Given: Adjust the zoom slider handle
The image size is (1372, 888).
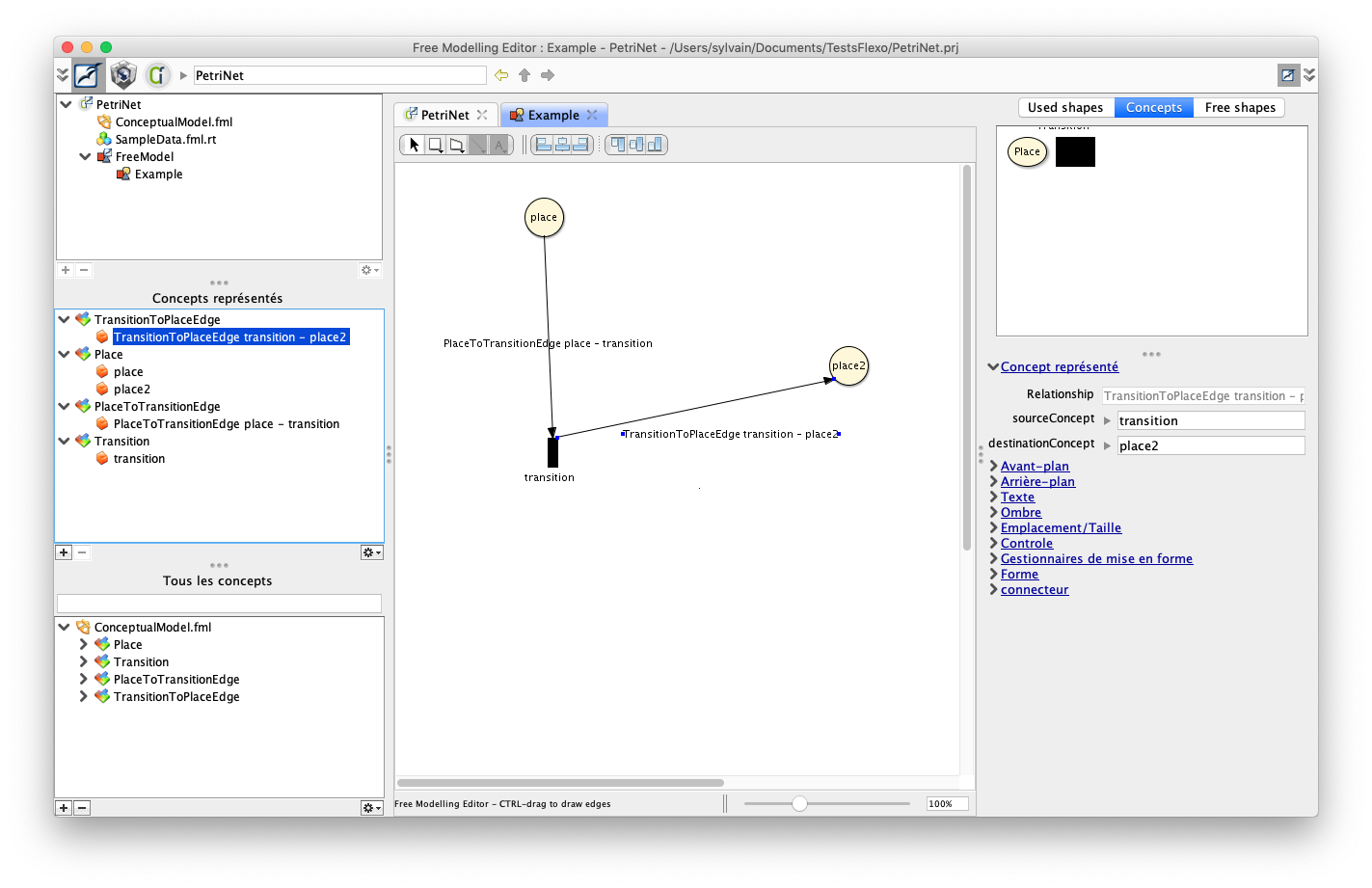Looking at the screenshot, I should (799, 803).
